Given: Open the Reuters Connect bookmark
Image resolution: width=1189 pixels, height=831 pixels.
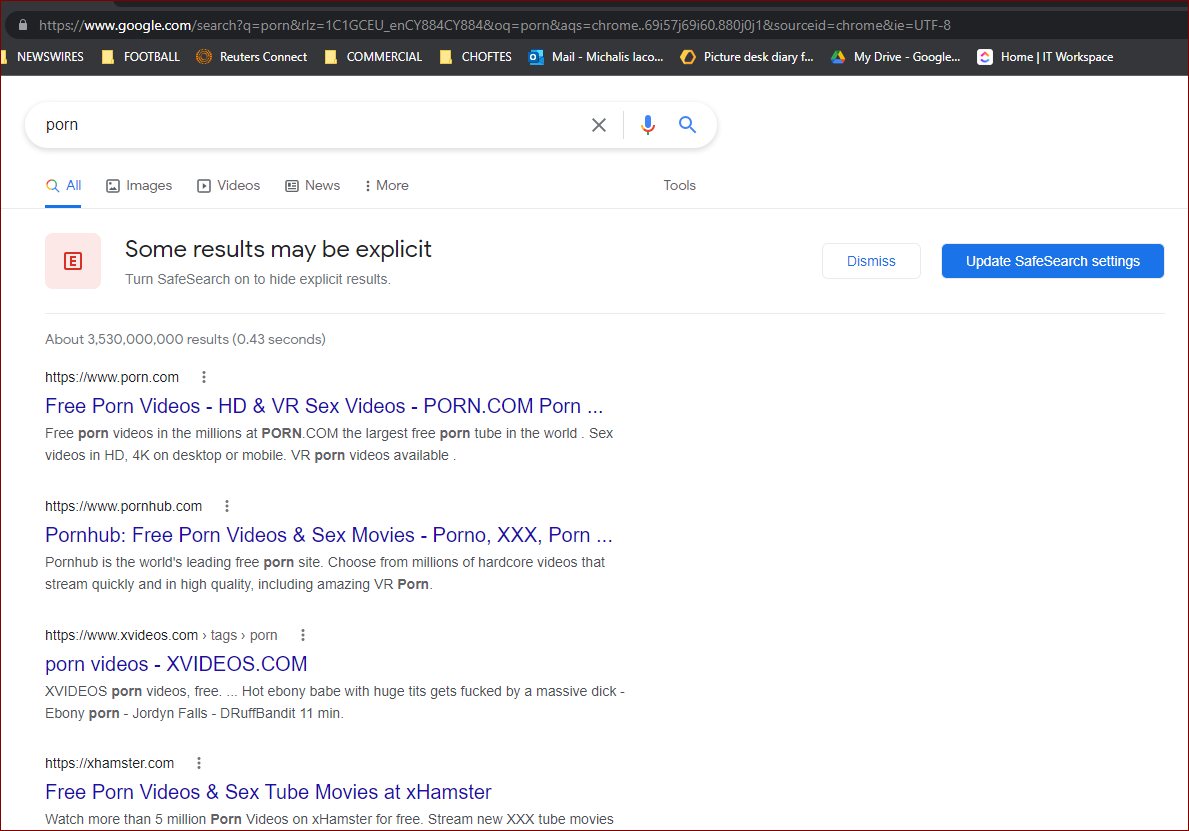Looking at the screenshot, I should [x=252, y=57].
